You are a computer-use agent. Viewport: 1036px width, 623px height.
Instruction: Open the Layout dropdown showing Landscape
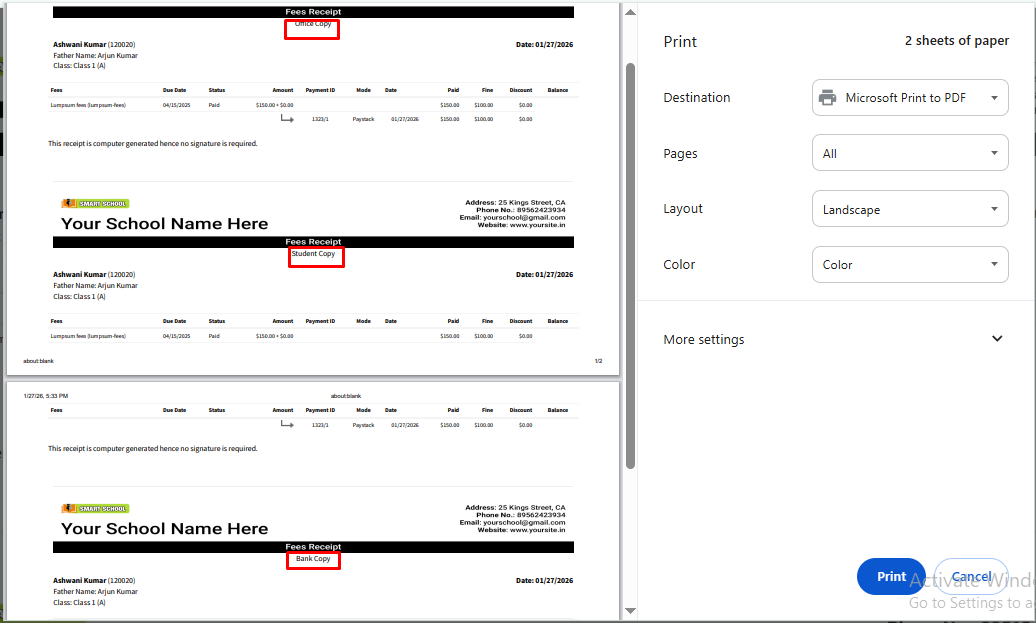coord(909,210)
